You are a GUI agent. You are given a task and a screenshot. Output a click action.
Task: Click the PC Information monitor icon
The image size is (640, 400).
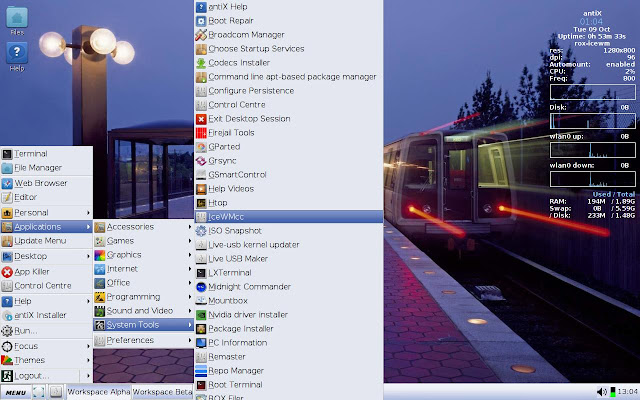pyautogui.click(x=201, y=342)
